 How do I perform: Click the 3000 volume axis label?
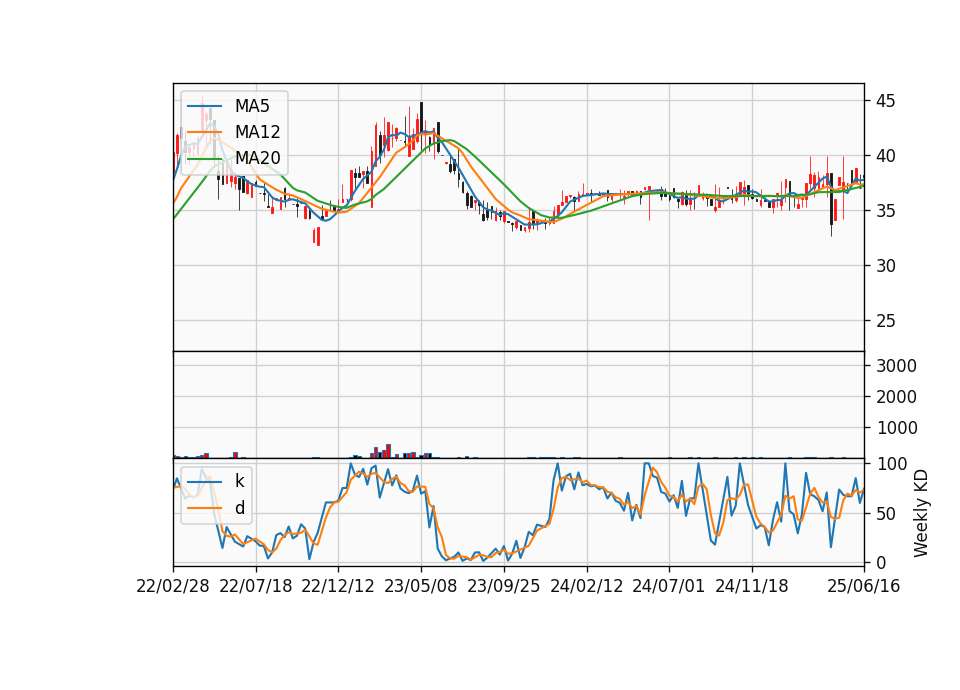point(897,366)
